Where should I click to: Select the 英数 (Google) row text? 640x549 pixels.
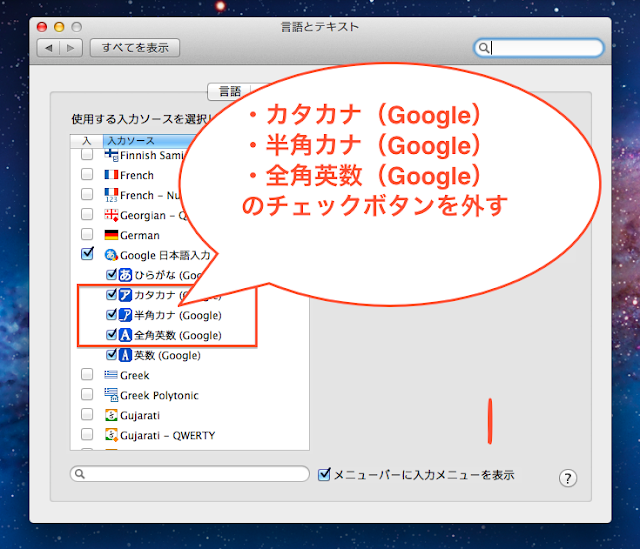point(167,356)
